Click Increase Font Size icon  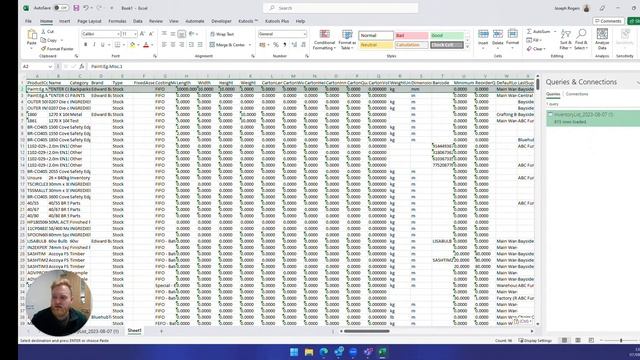[142, 34]
